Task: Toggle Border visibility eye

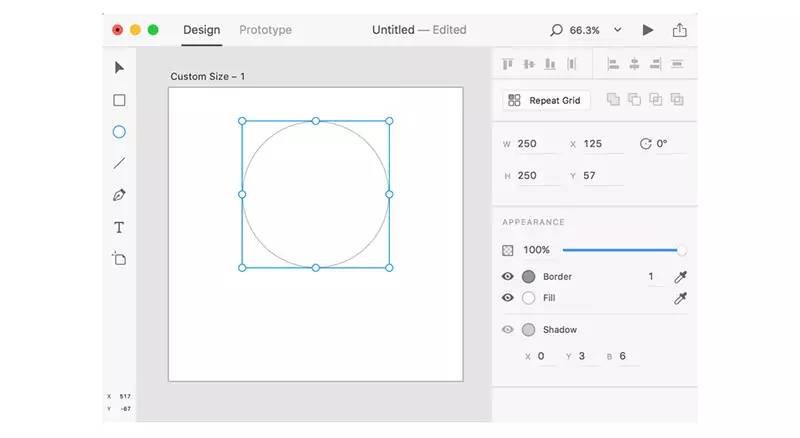Action: [508, 277]
